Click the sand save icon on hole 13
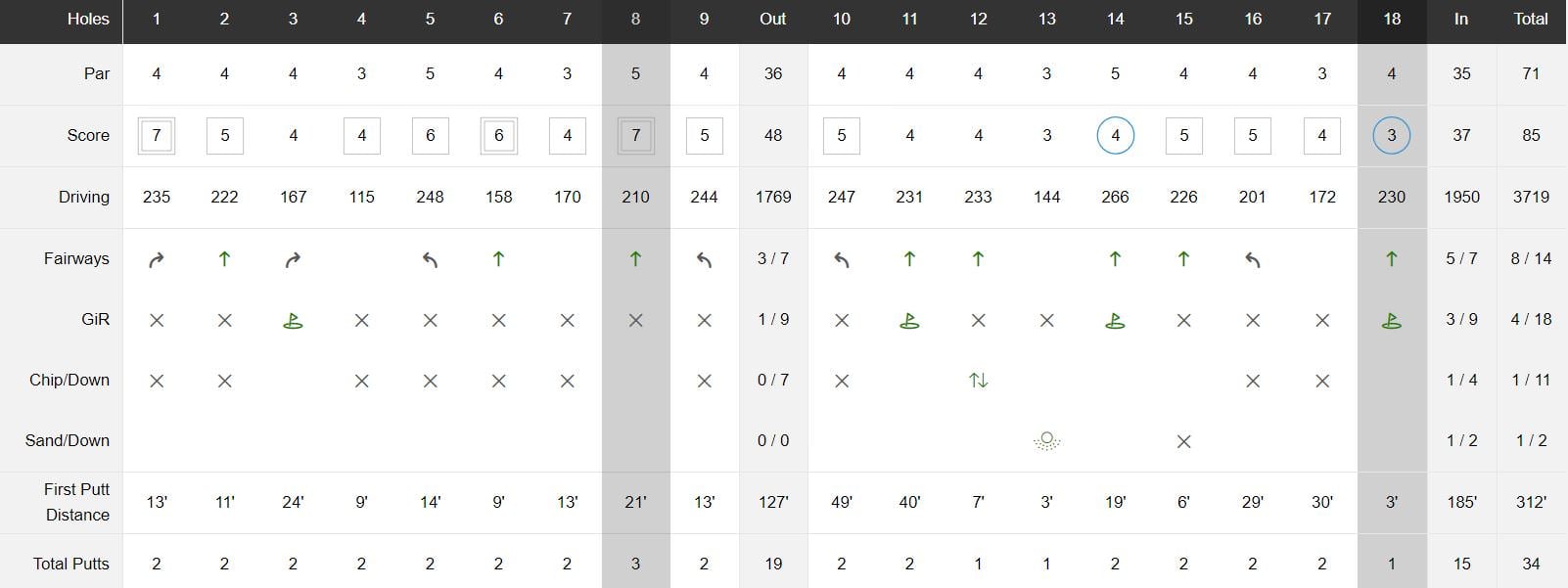The width and height of the screenshot is (1568, 588). point(1046,441)
